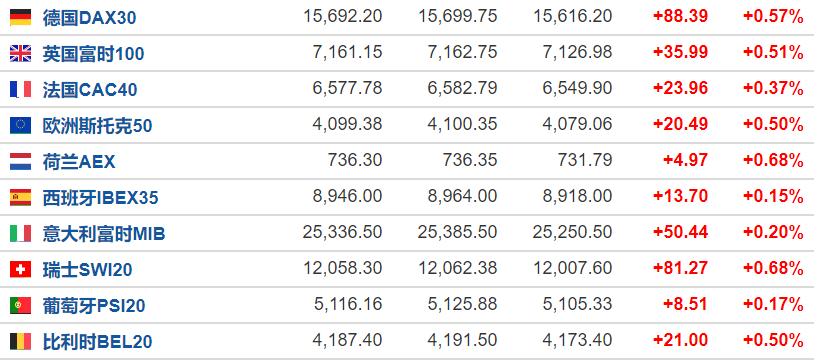Click the United Kingdom flag icon
The height and width of the screenshot is (360, 814).
click(20, 53)
